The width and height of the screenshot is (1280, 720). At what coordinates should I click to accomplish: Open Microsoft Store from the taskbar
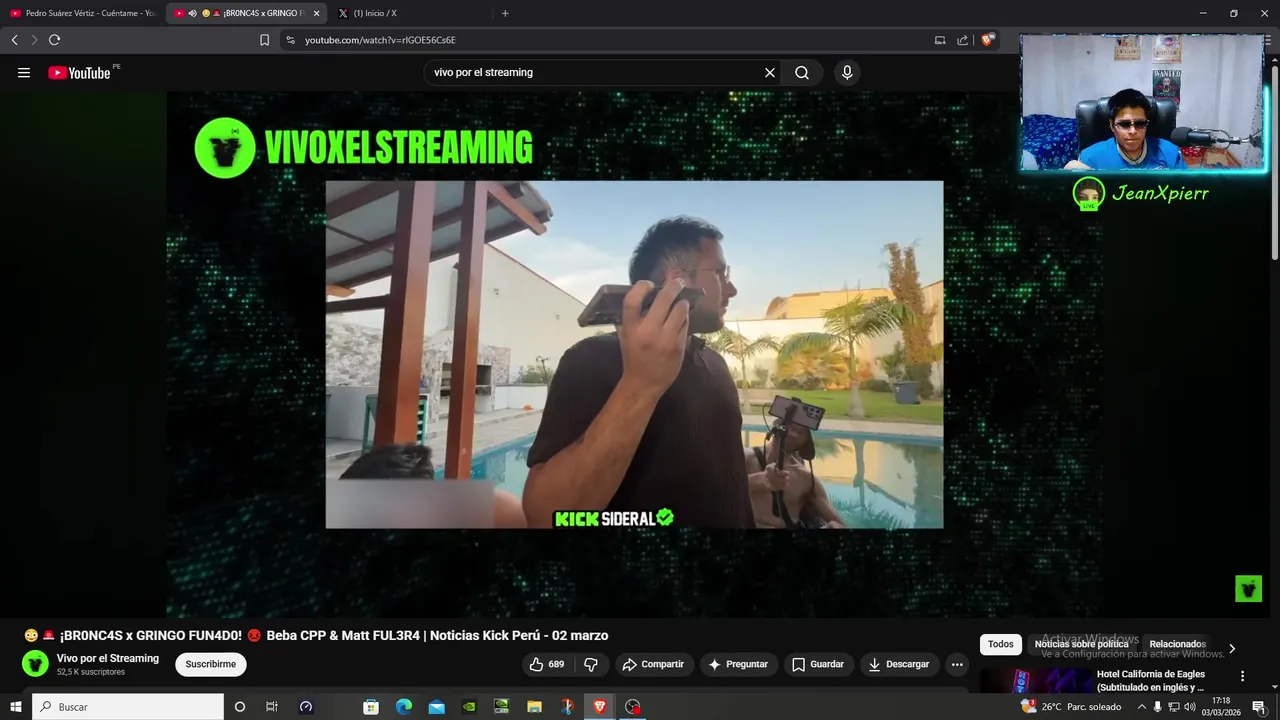(371, 707)
